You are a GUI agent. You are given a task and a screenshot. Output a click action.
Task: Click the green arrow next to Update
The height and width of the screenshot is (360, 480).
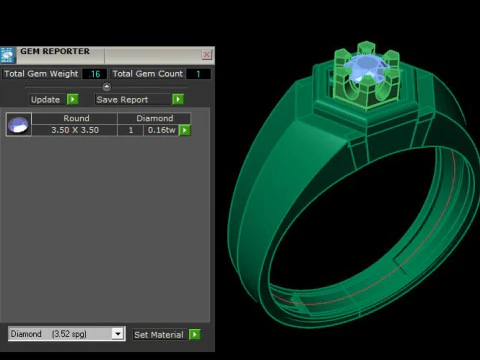(x=73, y=99)
